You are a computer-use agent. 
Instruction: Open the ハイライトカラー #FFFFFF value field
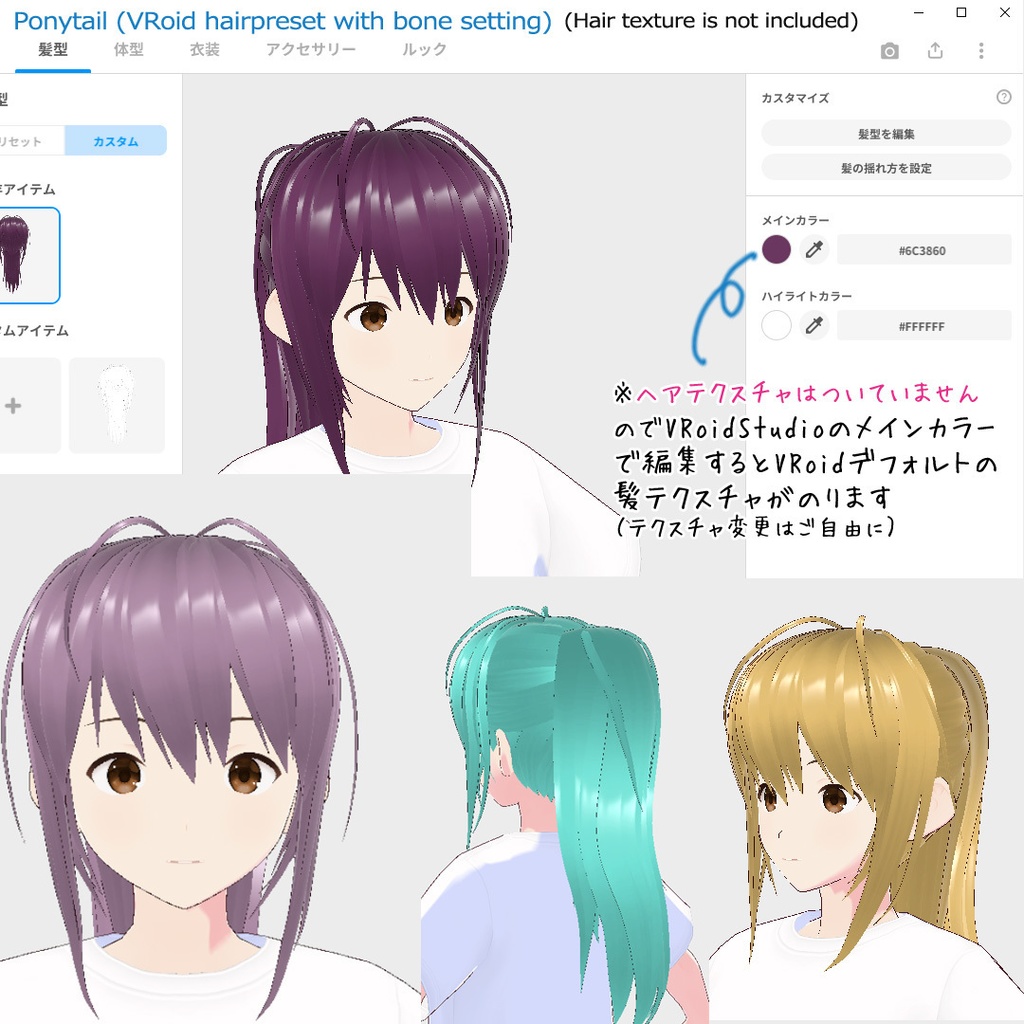[x=924, y=325]
